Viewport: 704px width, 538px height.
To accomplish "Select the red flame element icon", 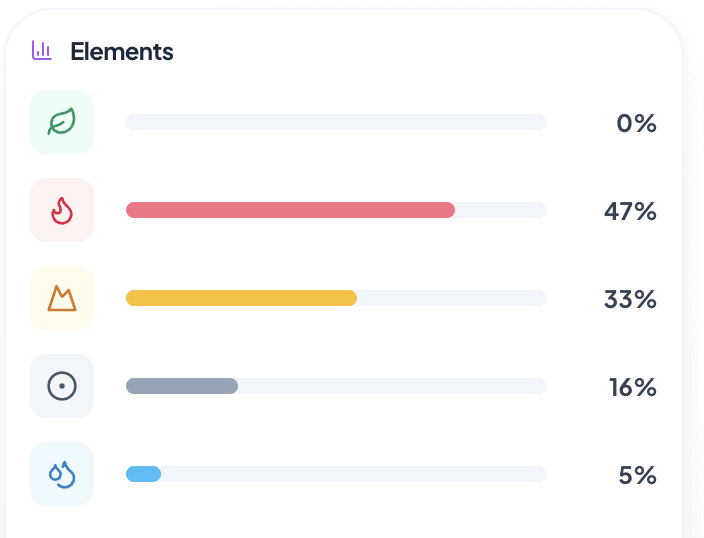I will [x=62, y=210].
